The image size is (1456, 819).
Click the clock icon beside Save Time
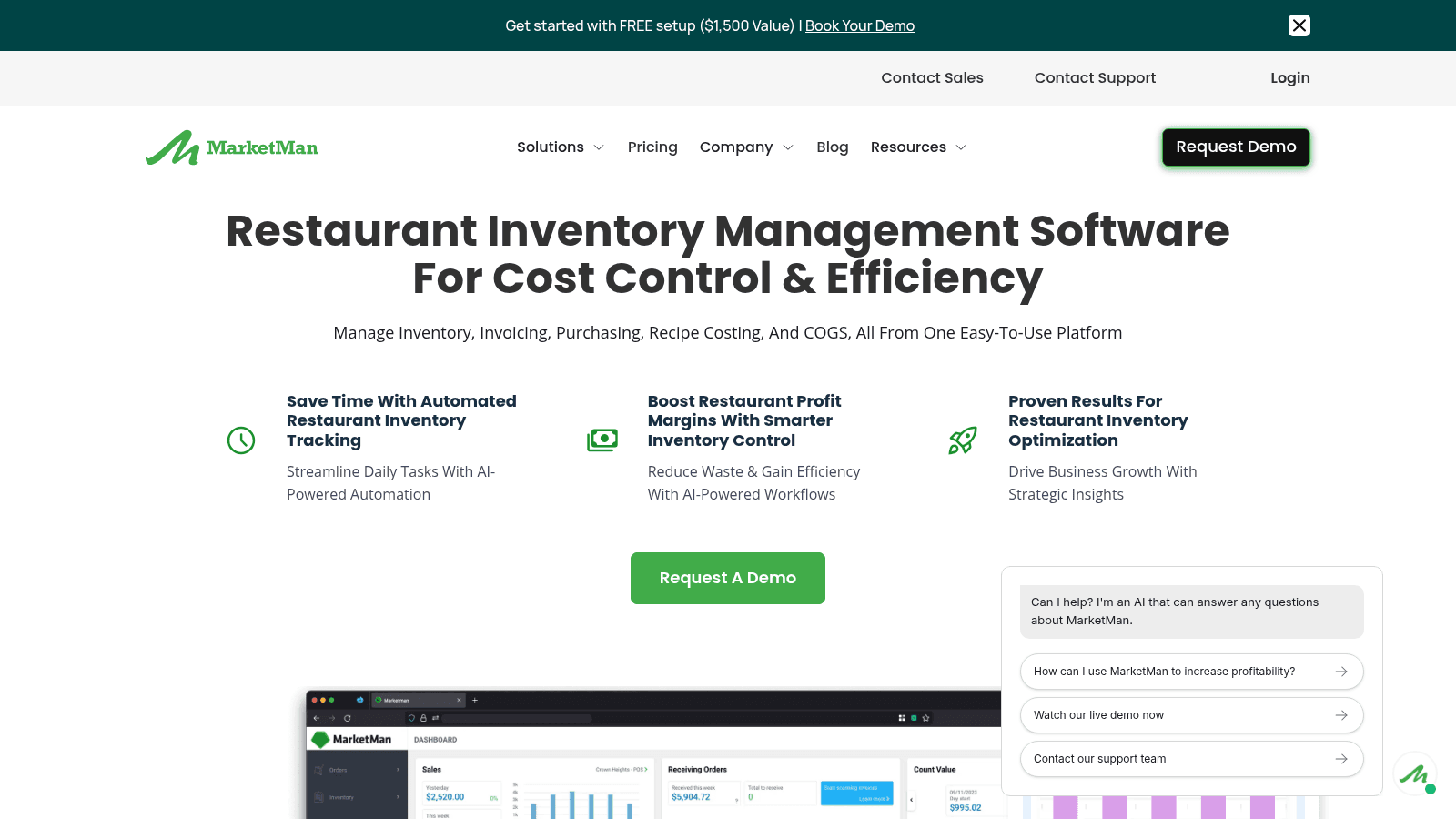241,440
